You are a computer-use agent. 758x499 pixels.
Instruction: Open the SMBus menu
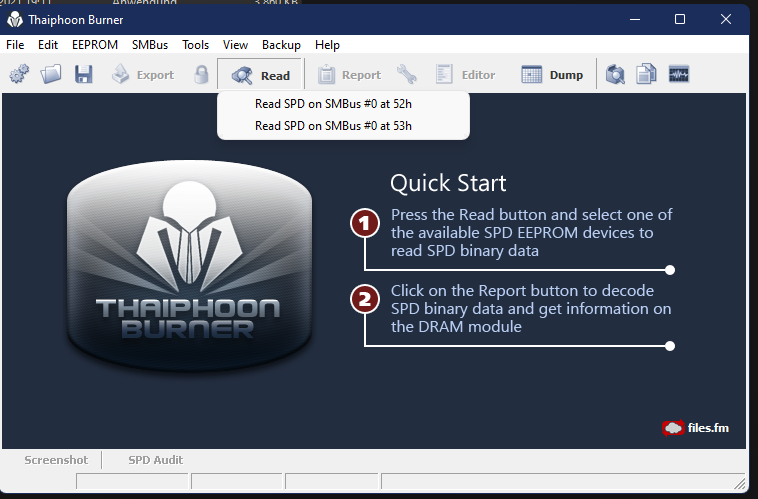(x=150, y=45)
